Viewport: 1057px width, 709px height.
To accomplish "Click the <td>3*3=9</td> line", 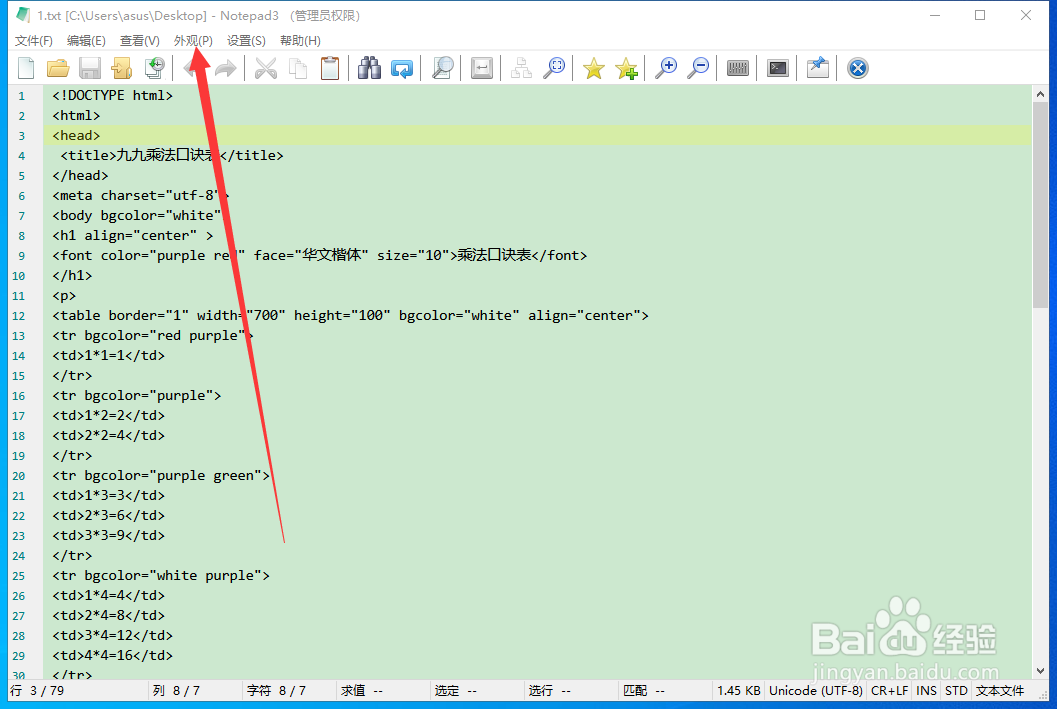I will click(x=109, y=535).
